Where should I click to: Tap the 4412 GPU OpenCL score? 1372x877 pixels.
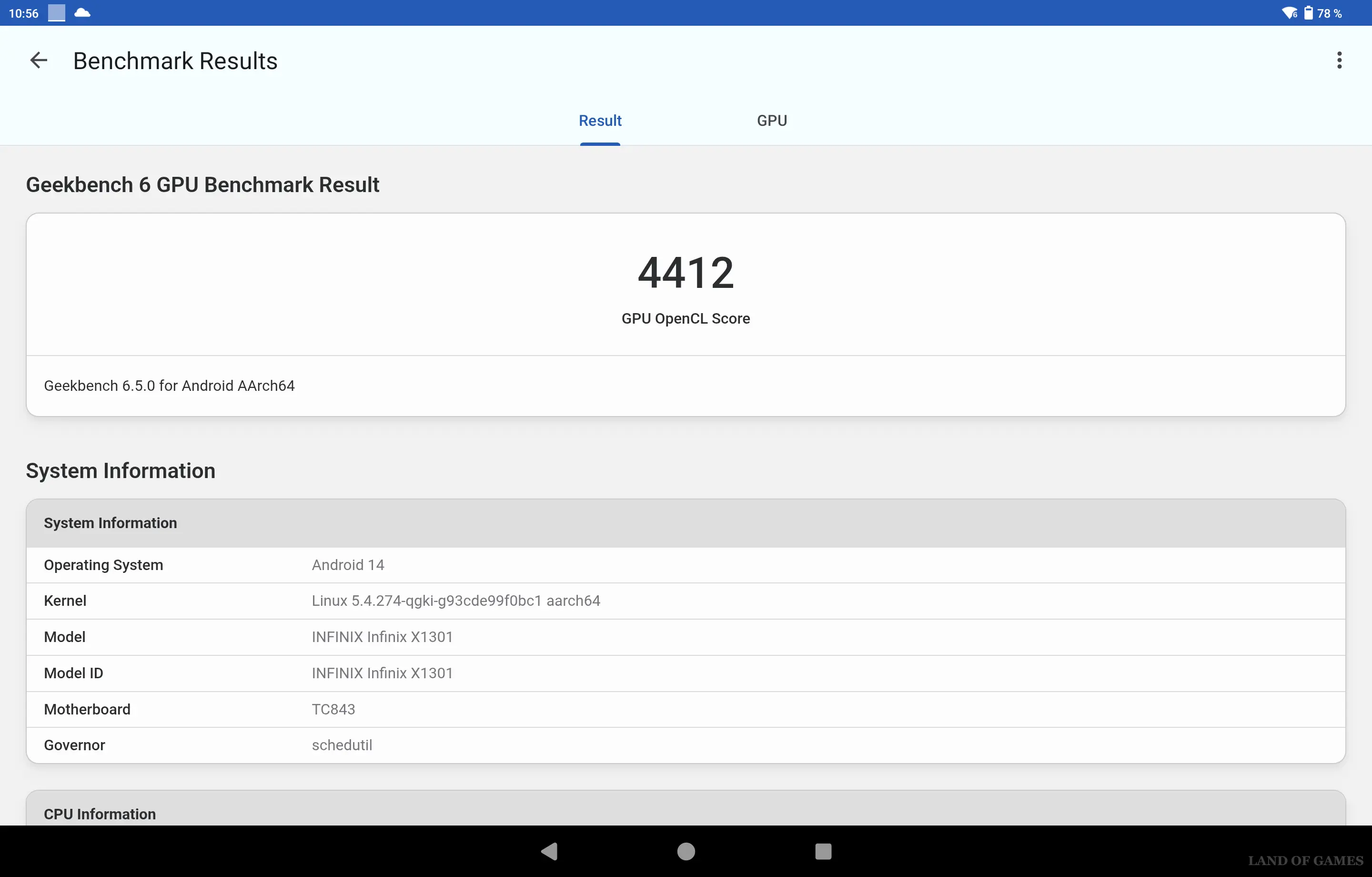point(686,273)
